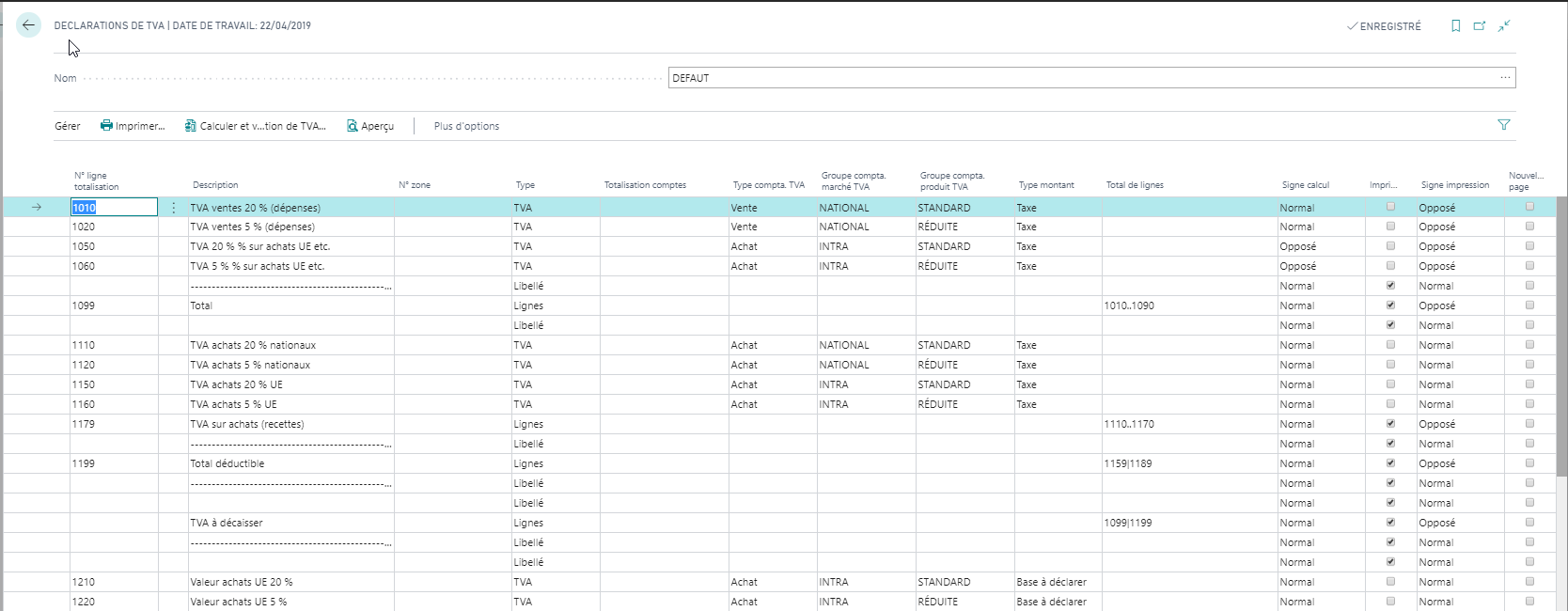1568x611 pixels.
Task: Click the bookmark icon in header
Action: point(1455,26)
